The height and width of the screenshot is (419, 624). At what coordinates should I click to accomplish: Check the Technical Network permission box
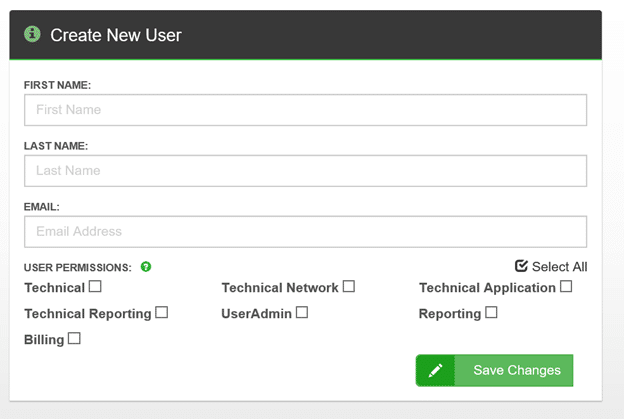click(349, 287)
